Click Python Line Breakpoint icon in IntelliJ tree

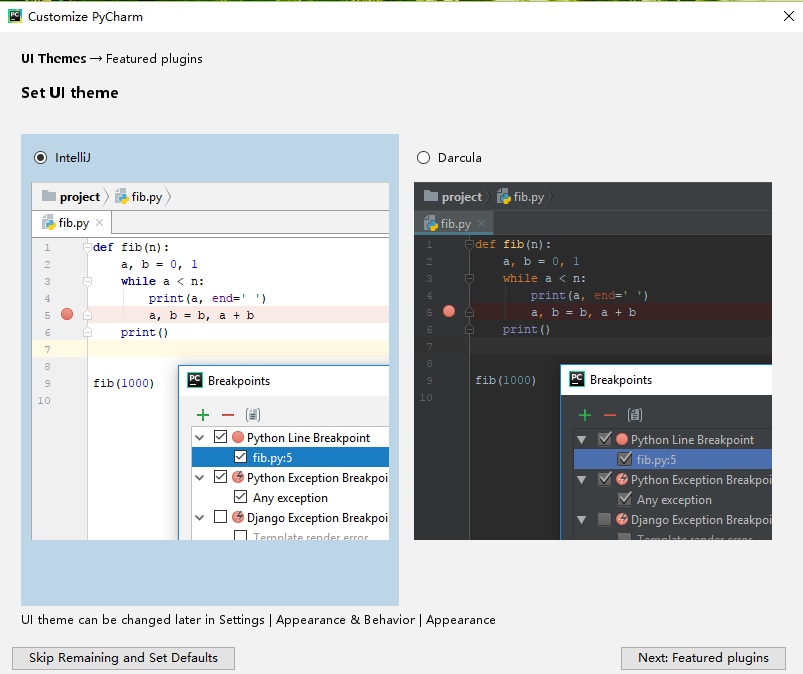(x=238, y=437)
